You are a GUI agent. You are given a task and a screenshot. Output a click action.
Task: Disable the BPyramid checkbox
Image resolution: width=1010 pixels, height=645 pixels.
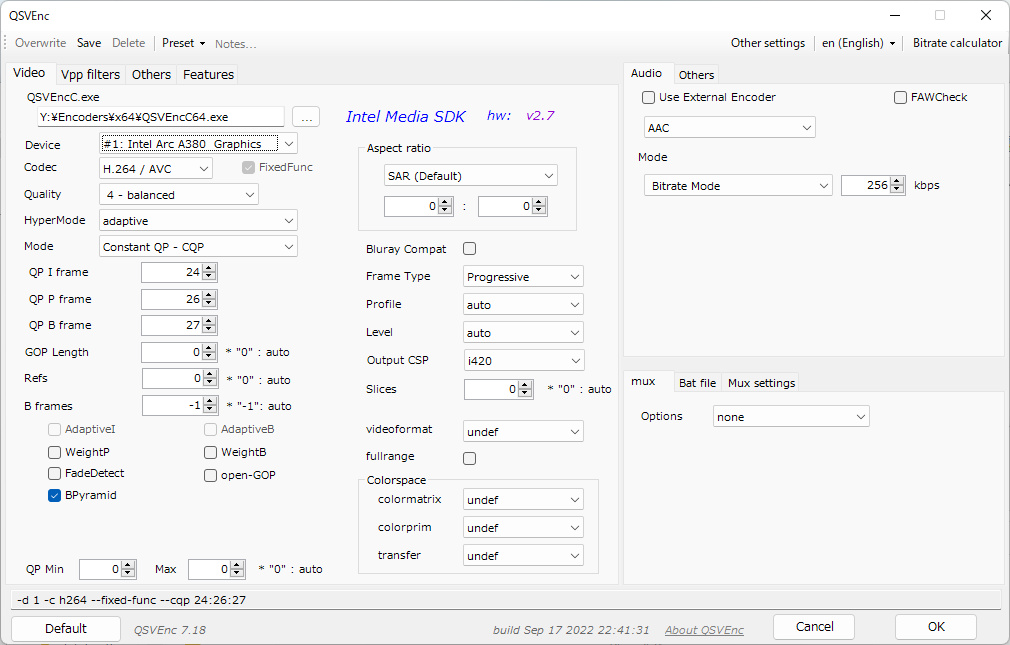pos(55,496)
